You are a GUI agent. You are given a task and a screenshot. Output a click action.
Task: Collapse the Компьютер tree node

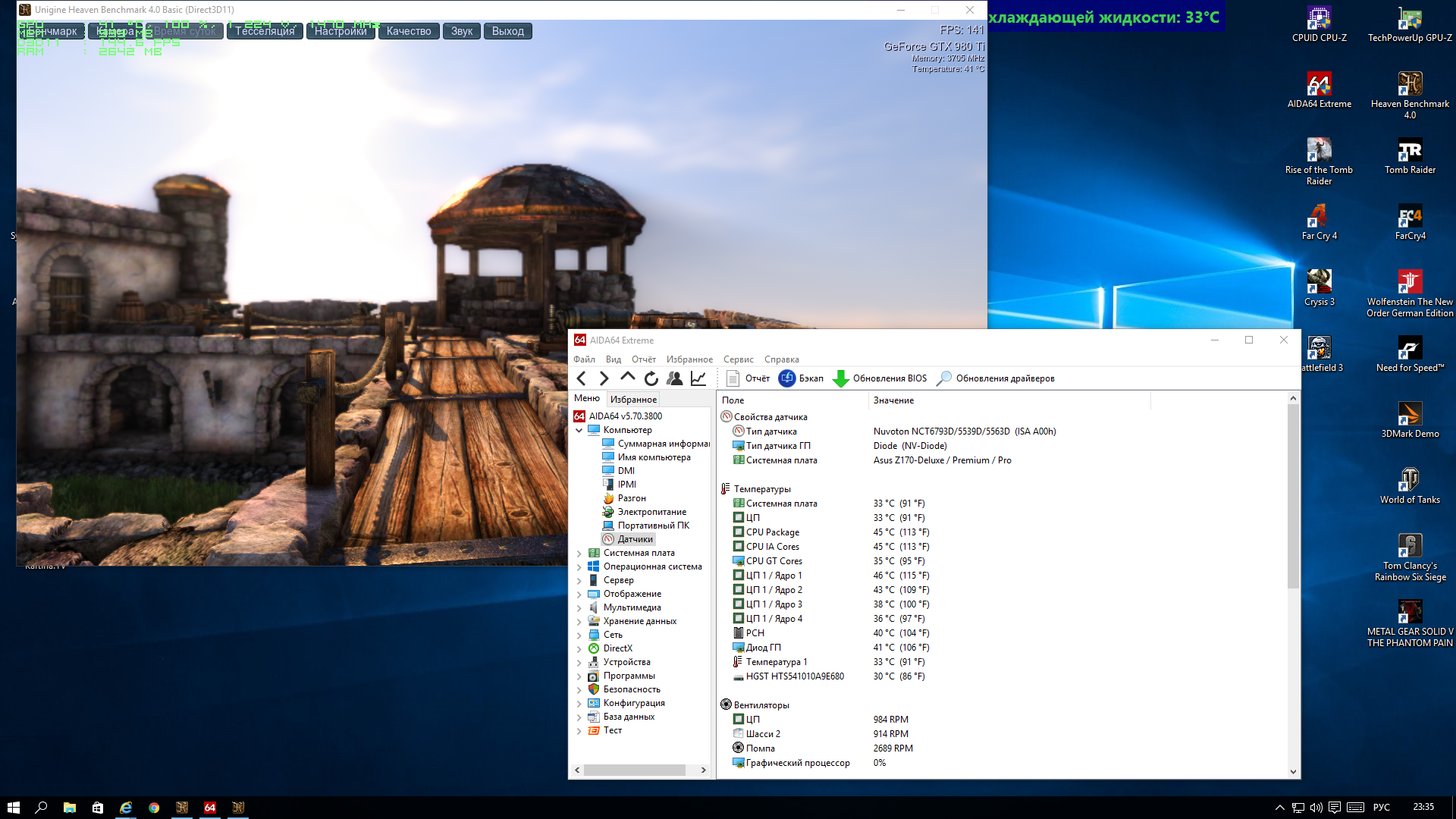pos(579,430)
